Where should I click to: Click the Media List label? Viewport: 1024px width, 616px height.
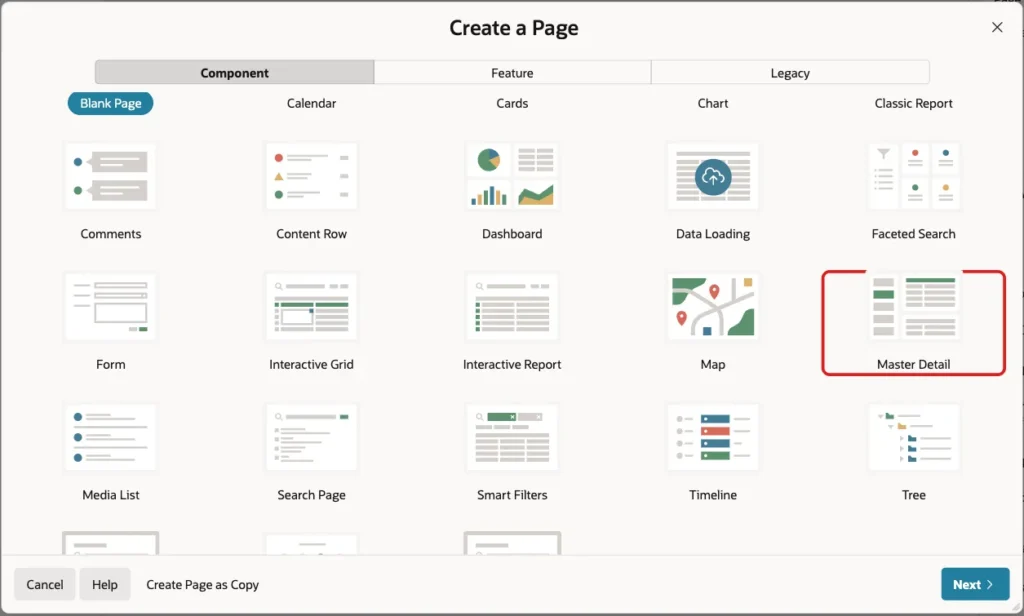(x=110, y=495)
